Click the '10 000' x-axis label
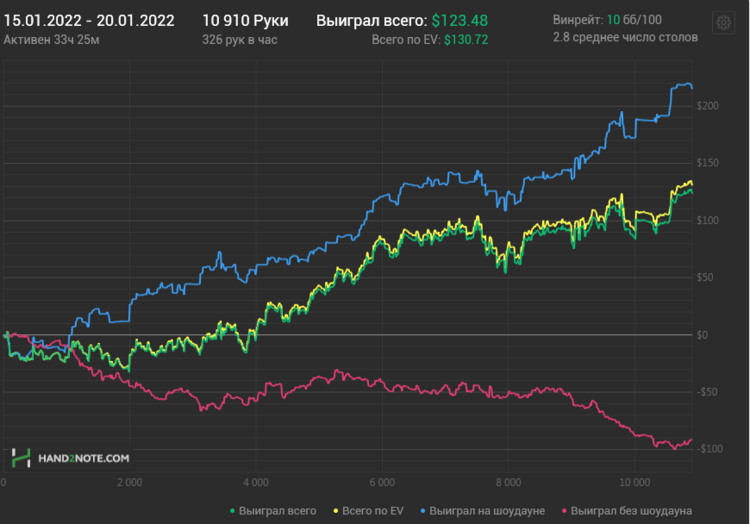750x524 pixels. [635, 482]
